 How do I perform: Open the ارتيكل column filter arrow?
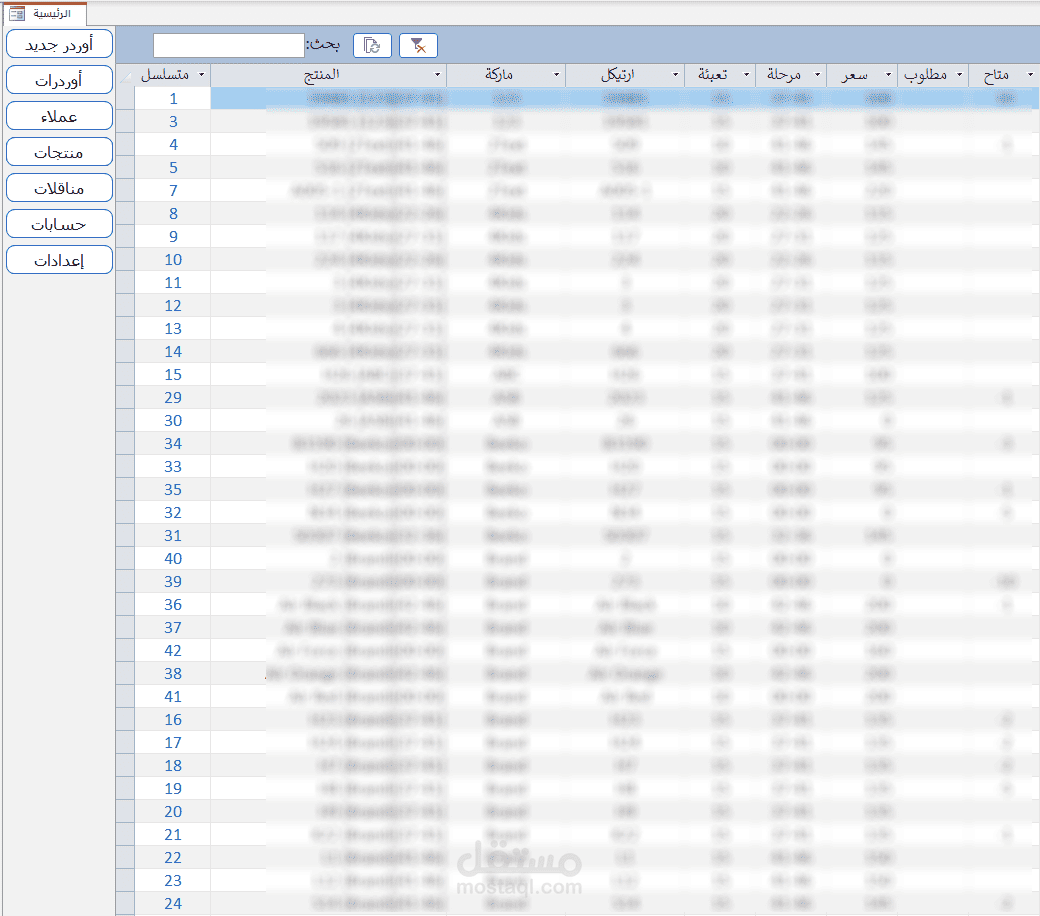click(675, 75)
